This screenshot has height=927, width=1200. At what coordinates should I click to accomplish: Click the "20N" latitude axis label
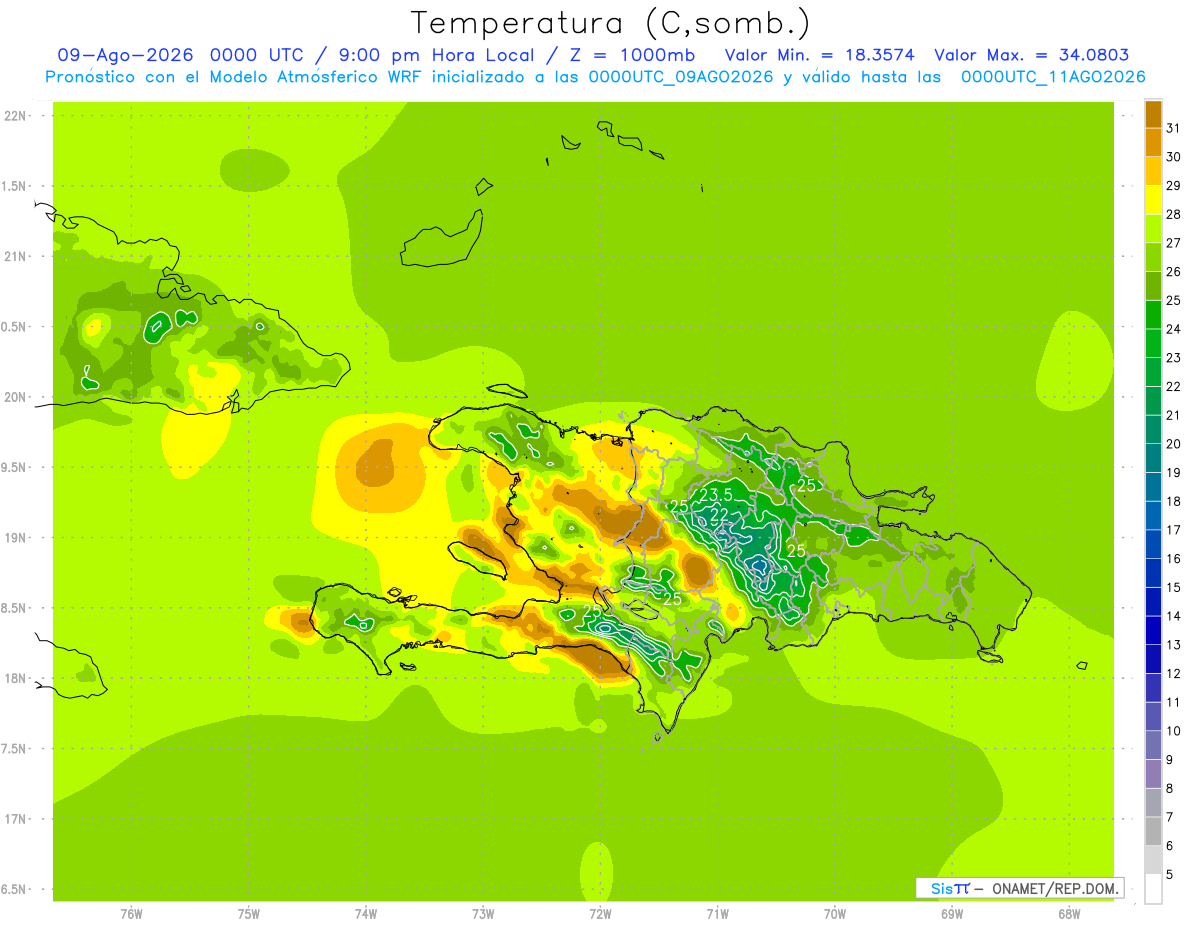pyautogui.click(x=17, y=397)
